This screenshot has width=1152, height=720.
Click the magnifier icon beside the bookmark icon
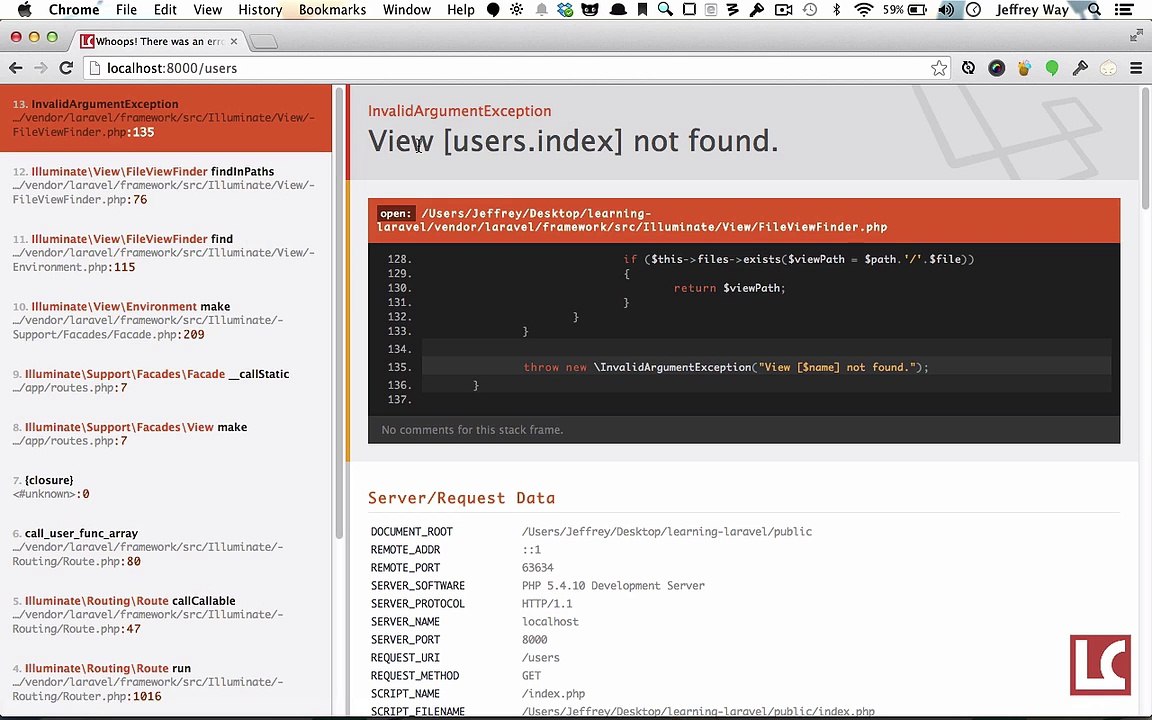click(665, 10)
